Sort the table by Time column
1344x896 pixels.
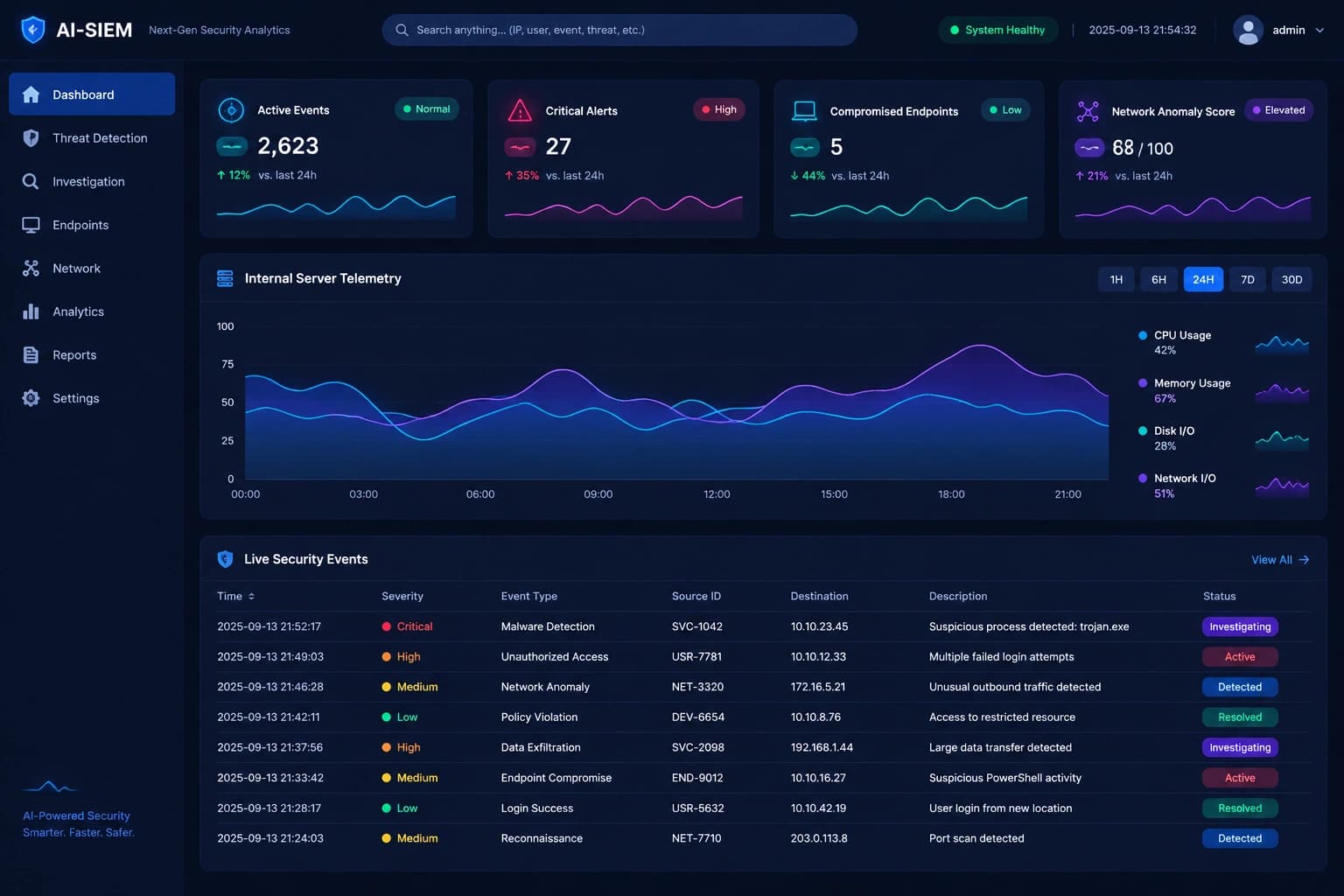pyautogui.click(x=235, y=596)
